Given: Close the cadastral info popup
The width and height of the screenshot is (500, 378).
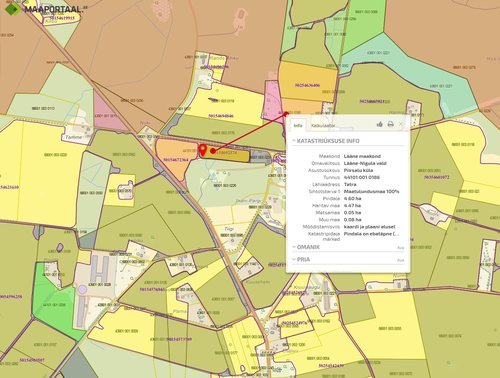Looking at the screenshot, I should click(401, 124).
